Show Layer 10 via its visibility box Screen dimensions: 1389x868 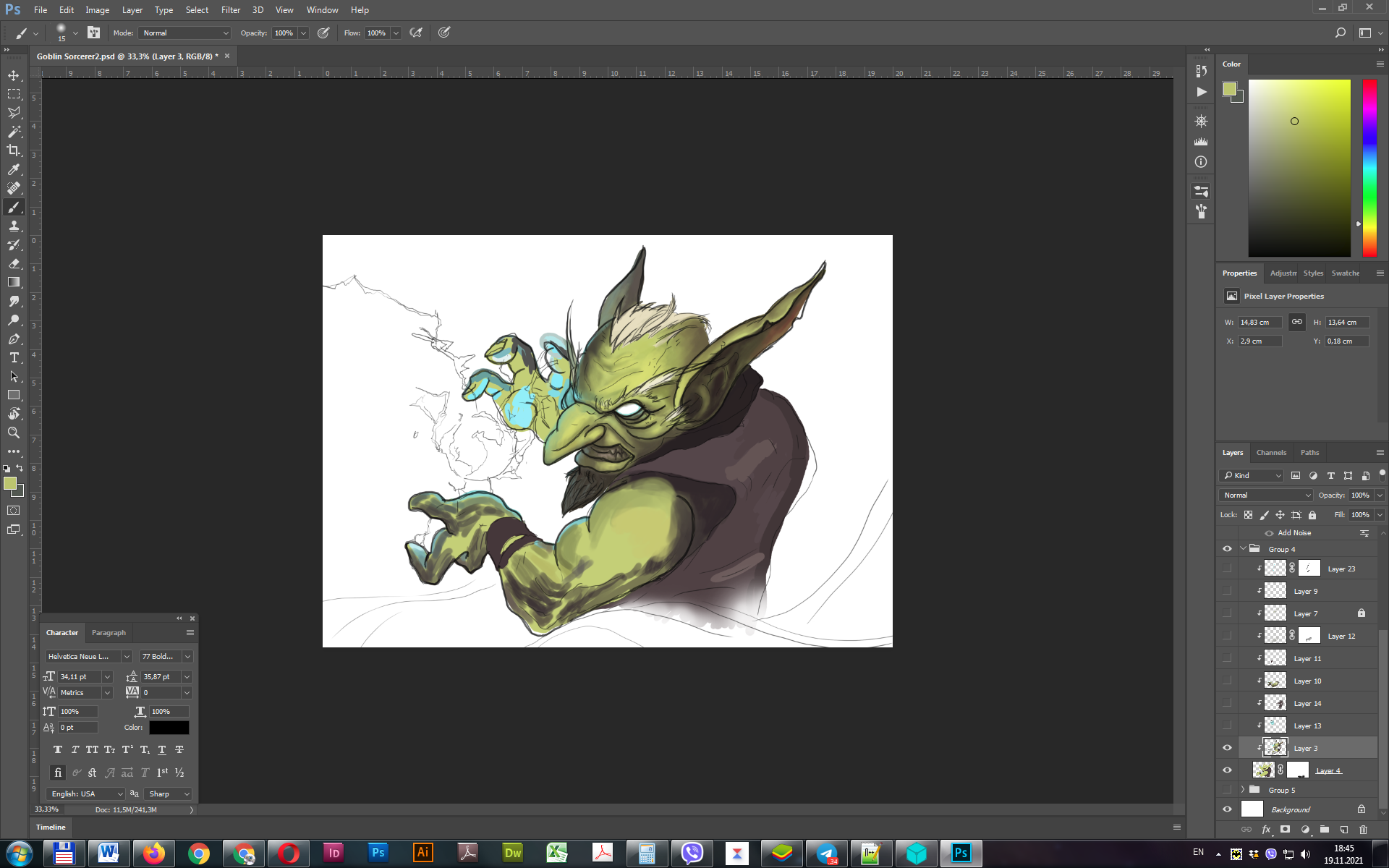click(1227, 681)
